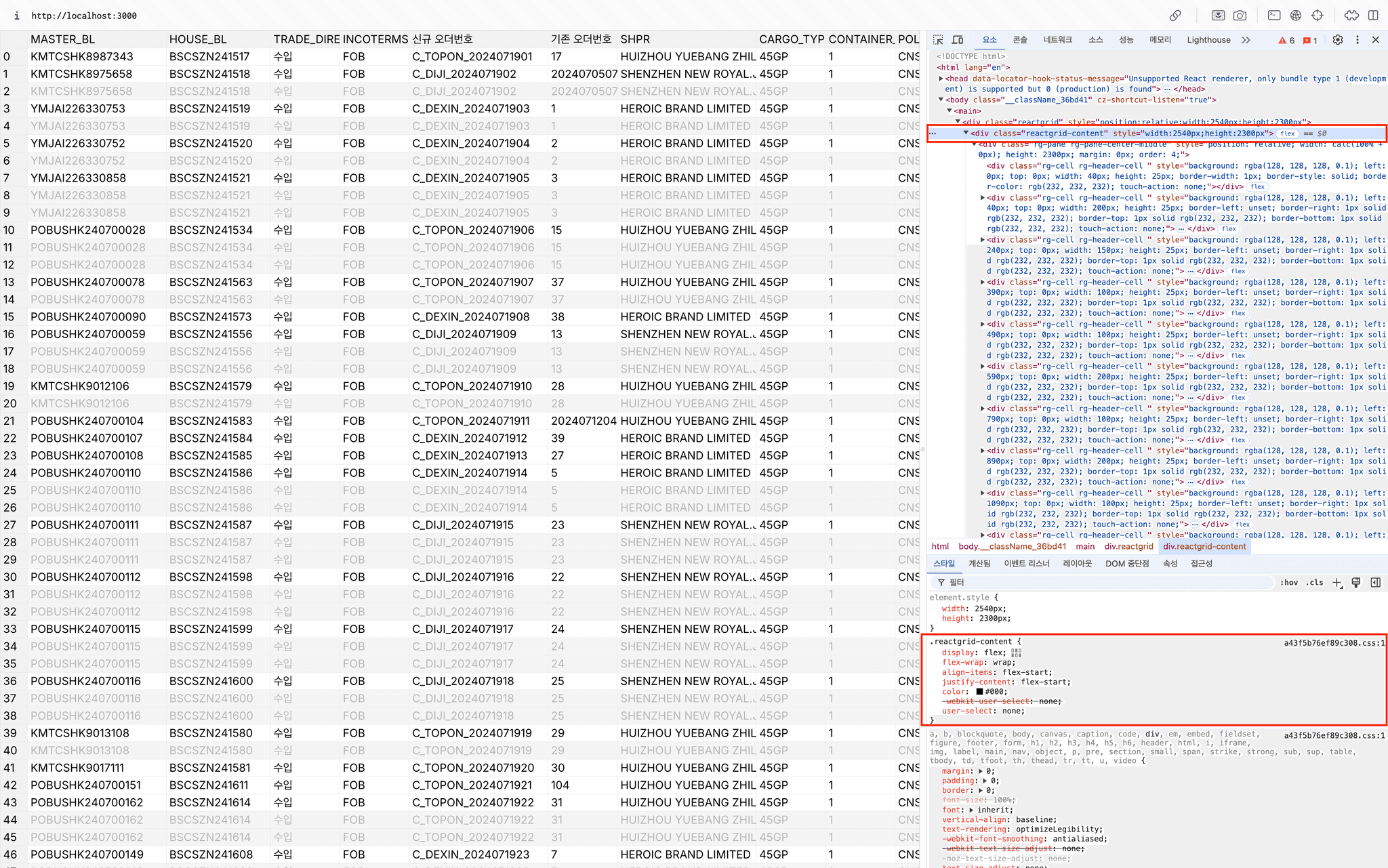Screen dimensions: 1388x868
Task: Open the 계산됨 (Computed) styles tab
Action: [979, 564]
